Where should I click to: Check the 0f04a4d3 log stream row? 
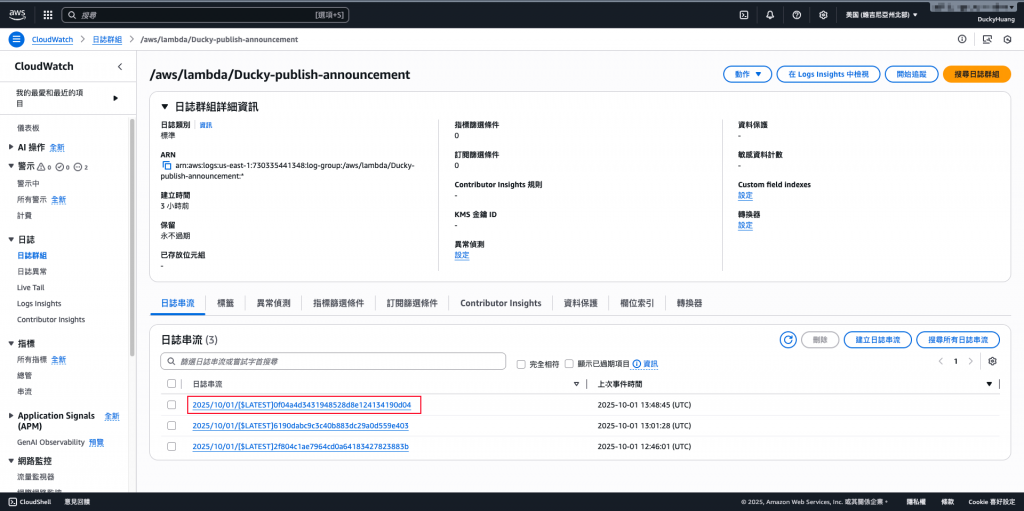[x=171, y=405]
